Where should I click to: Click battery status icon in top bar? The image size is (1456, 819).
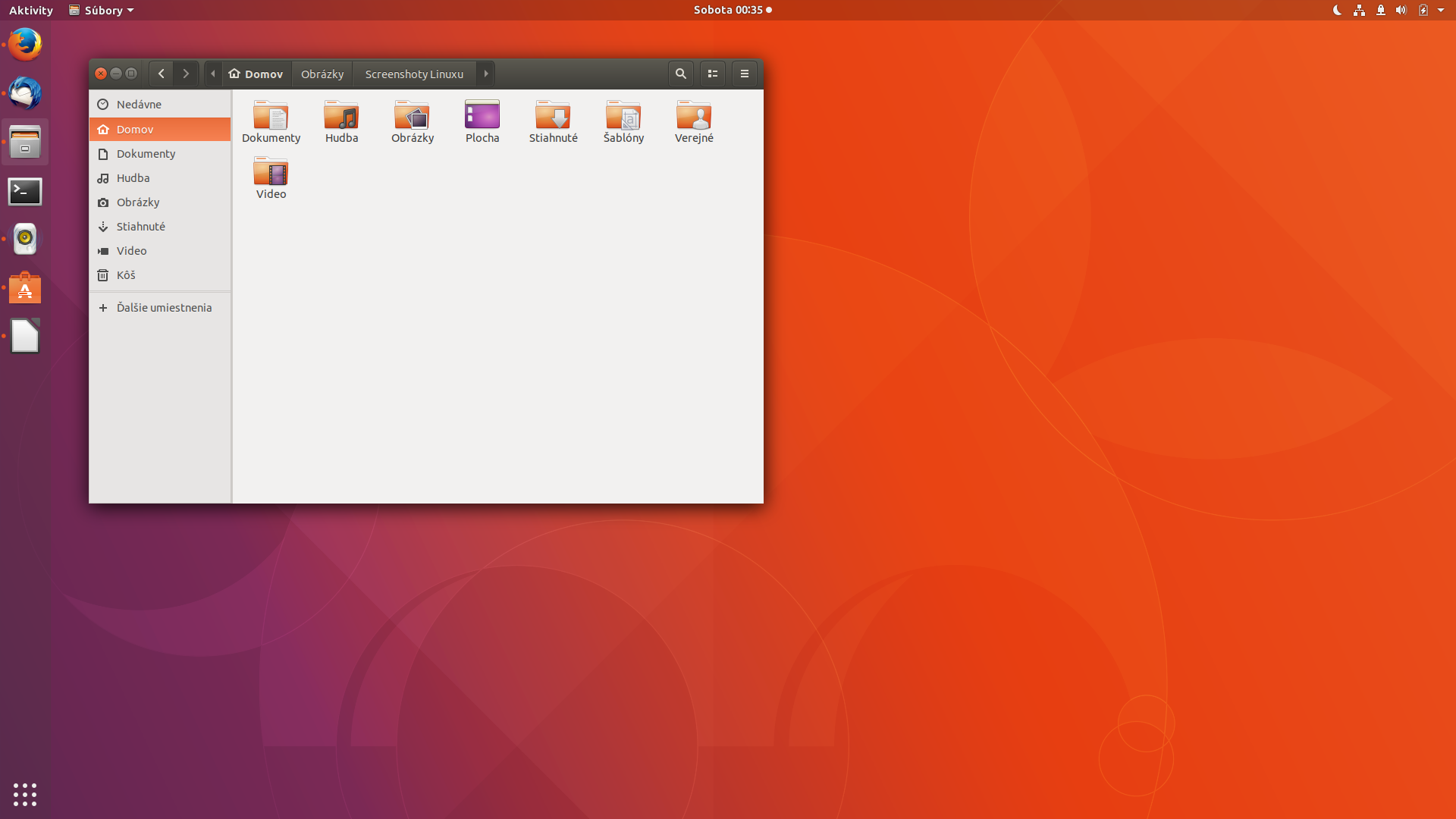point(1423,10)
